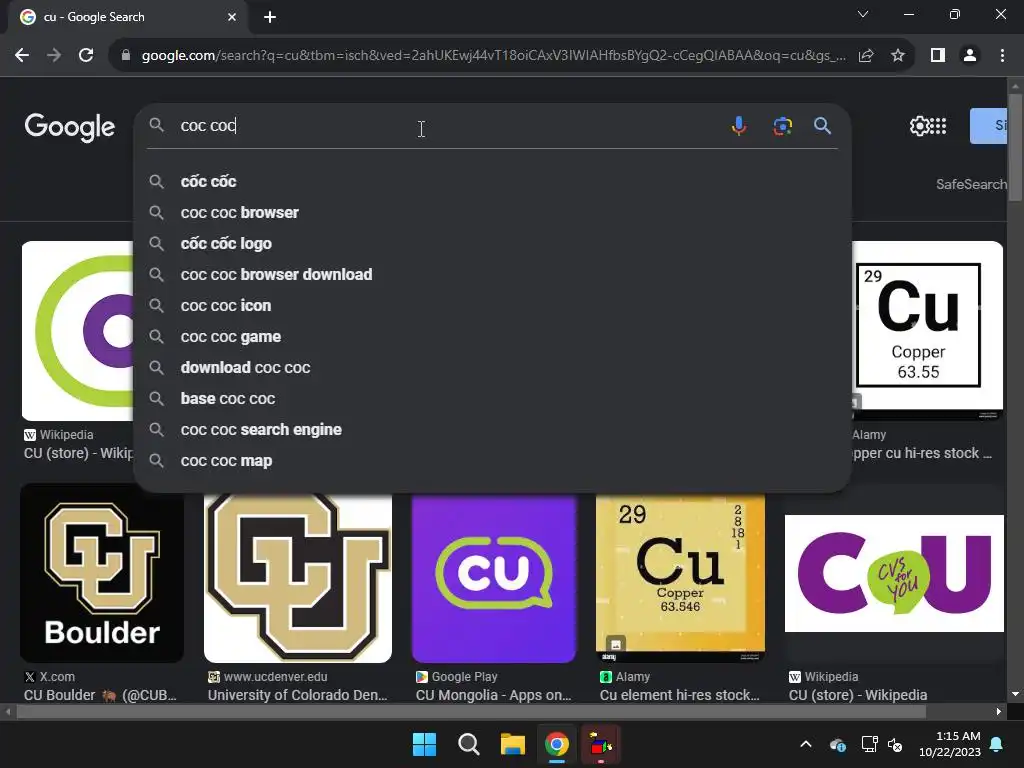Share this page icon in address bar
This screenshot has width=1024, height=768.
tap(866, 56)
